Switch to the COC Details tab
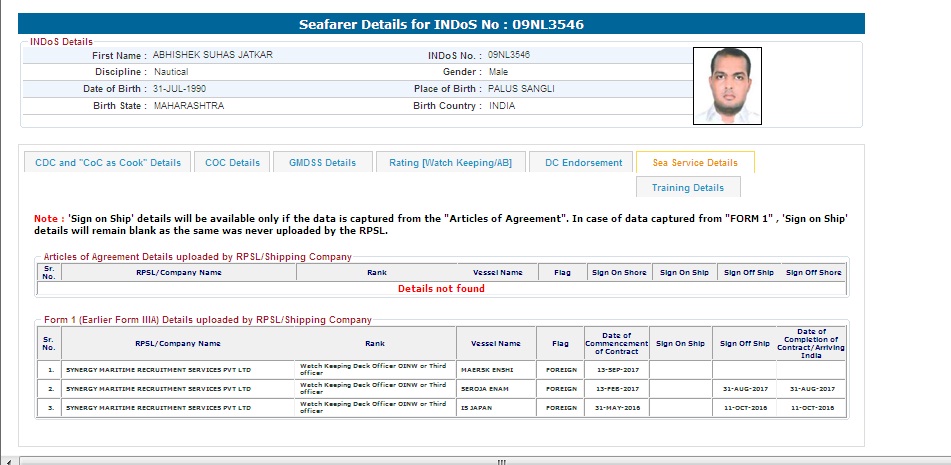Screen dimensions: 951x465 pyautogui.click(x=232, y=163)
